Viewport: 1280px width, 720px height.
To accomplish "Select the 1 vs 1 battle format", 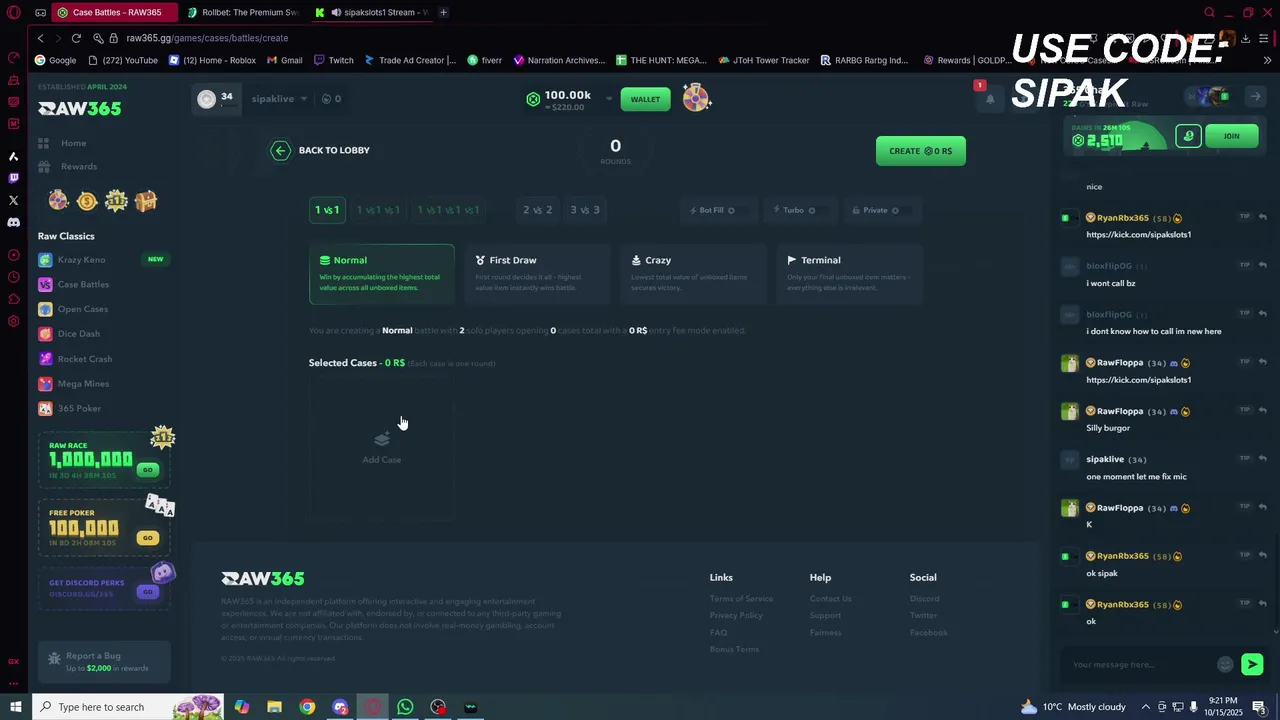I will point(327,210).
